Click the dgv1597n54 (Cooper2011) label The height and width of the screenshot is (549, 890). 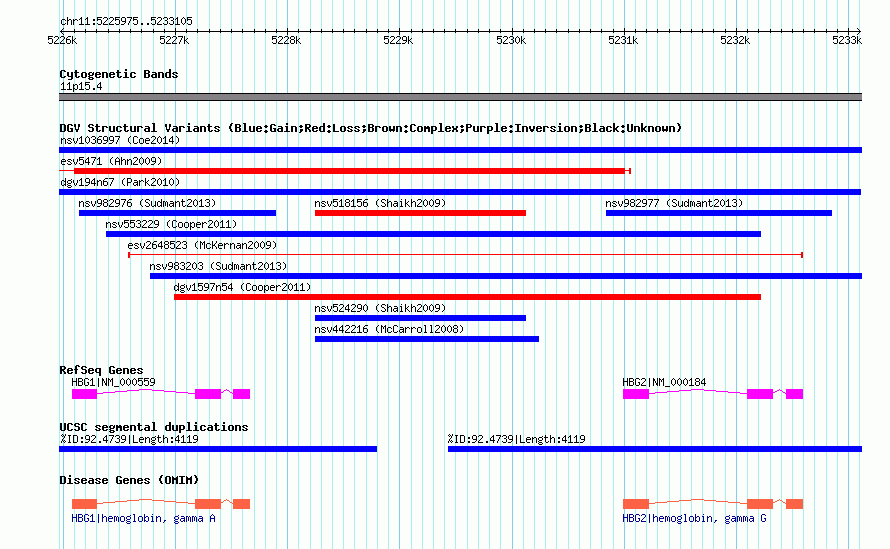(x=242, y=287)
